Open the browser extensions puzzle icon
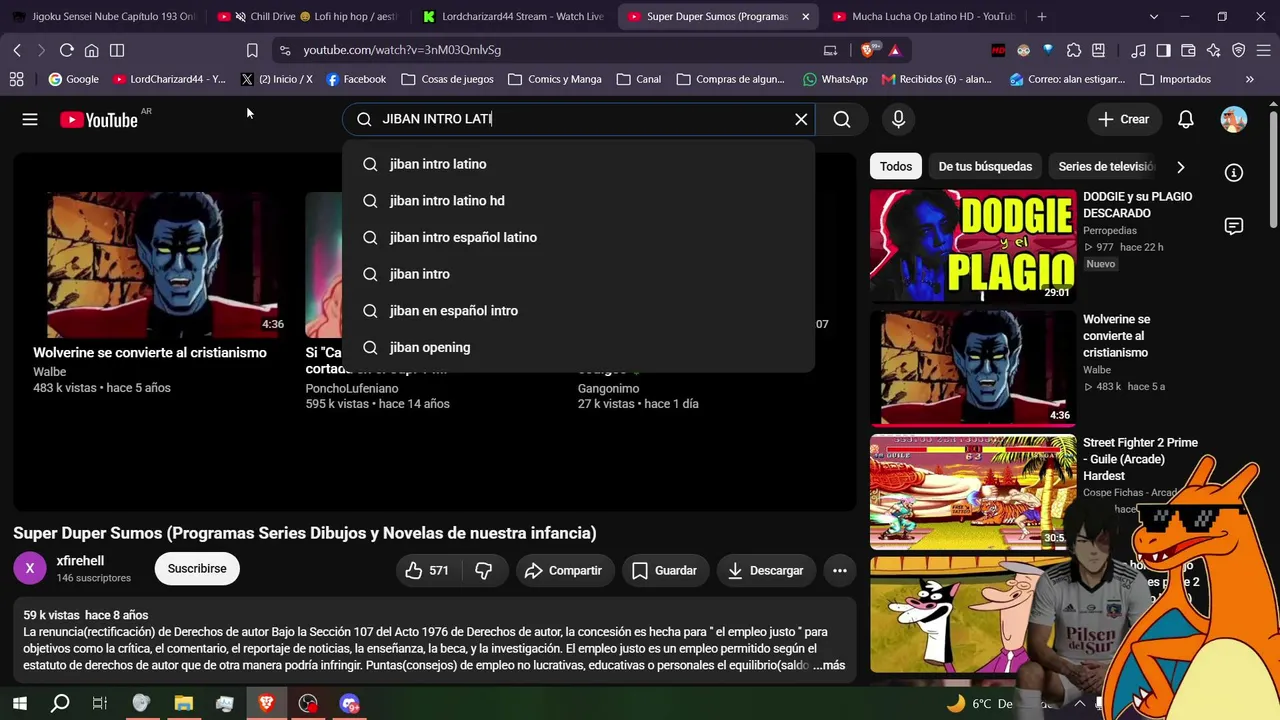Viewport: 1280px width, 720px height. [1074, 50]
